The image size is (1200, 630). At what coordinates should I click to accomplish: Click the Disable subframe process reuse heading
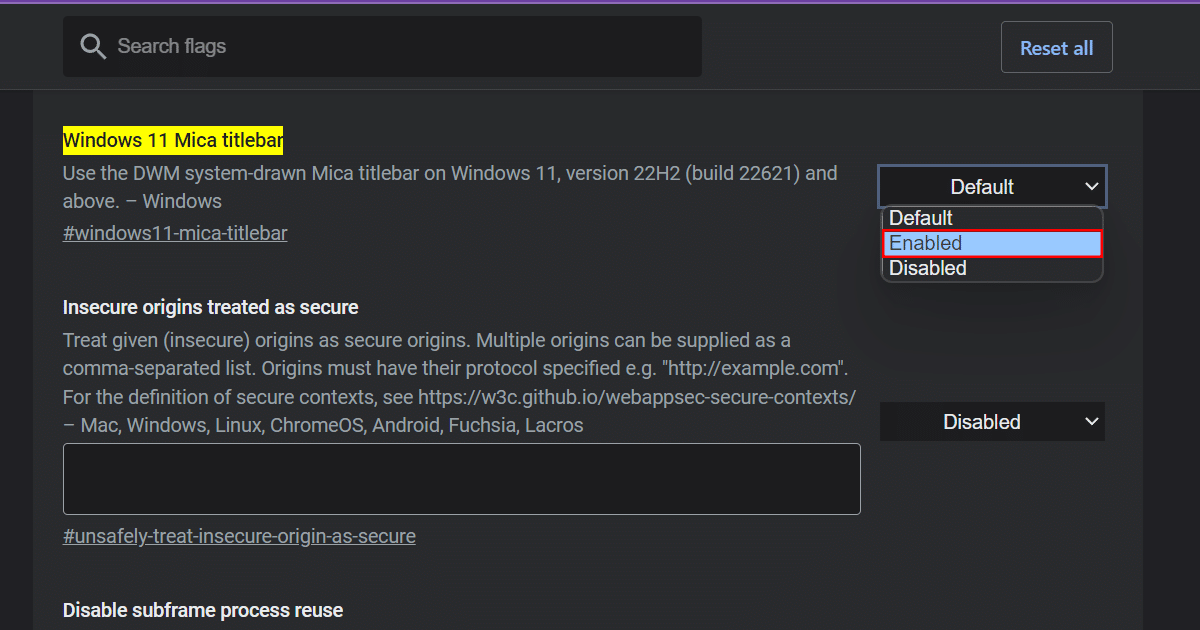tap(202, 609)
